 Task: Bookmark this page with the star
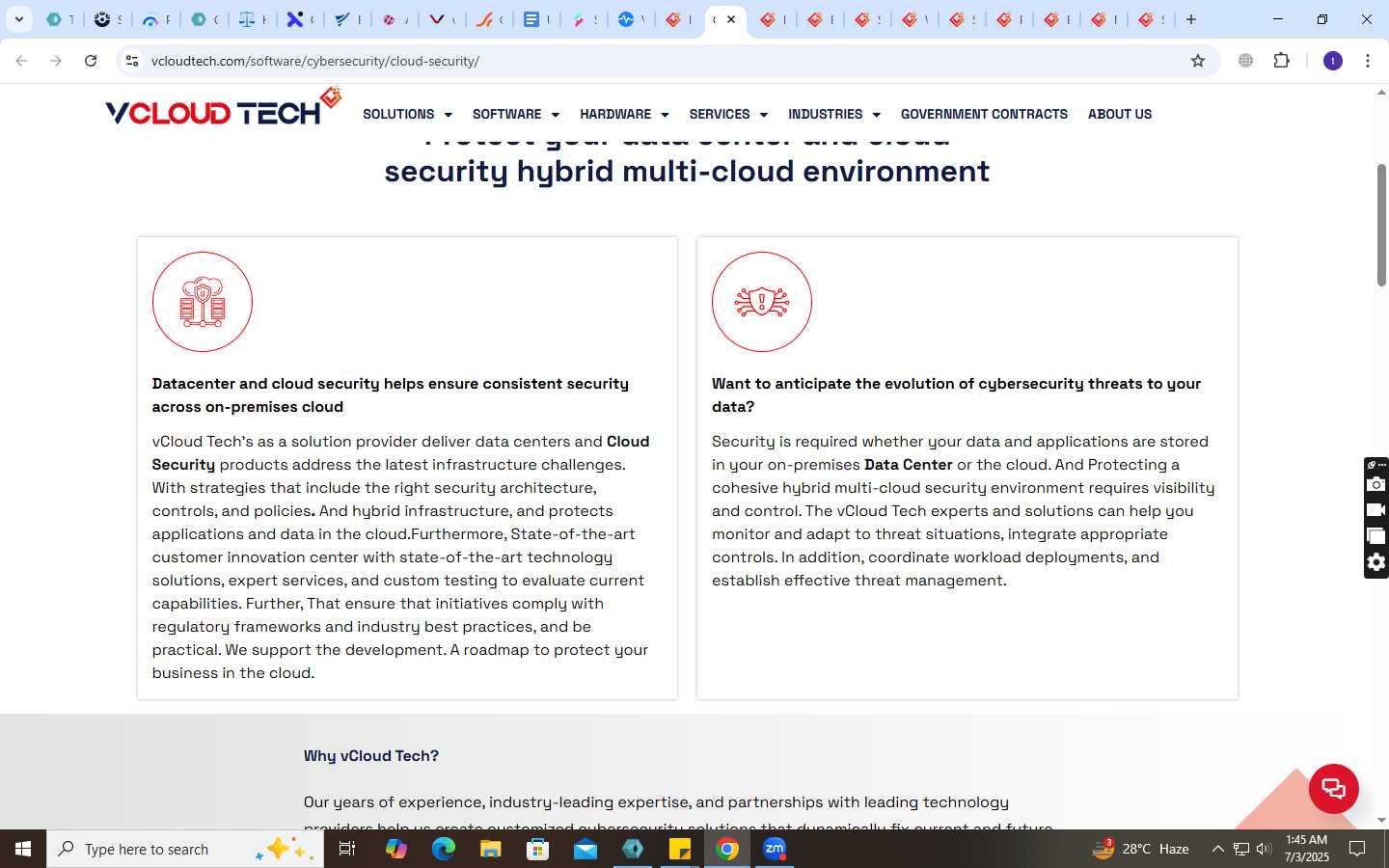point(1198,61)
